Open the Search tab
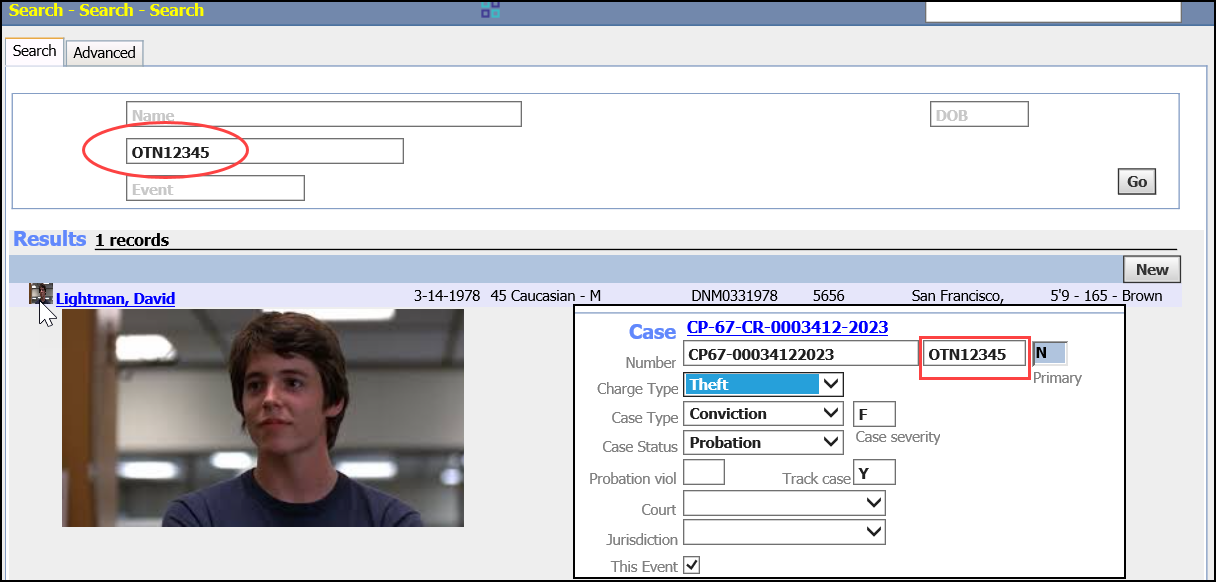The height and width of the screenshot is (582, 1216). tap(35, 51)
